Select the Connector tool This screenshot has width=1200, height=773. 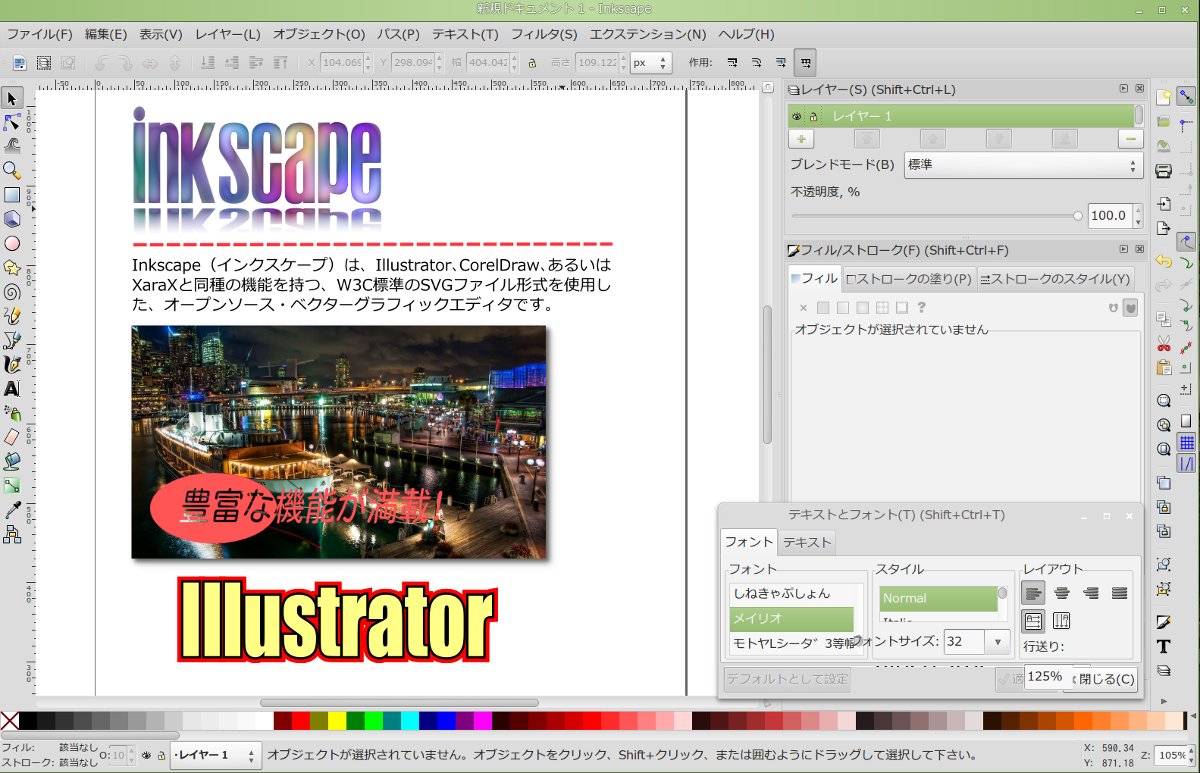pyautogui.click(x=12, y=535)
